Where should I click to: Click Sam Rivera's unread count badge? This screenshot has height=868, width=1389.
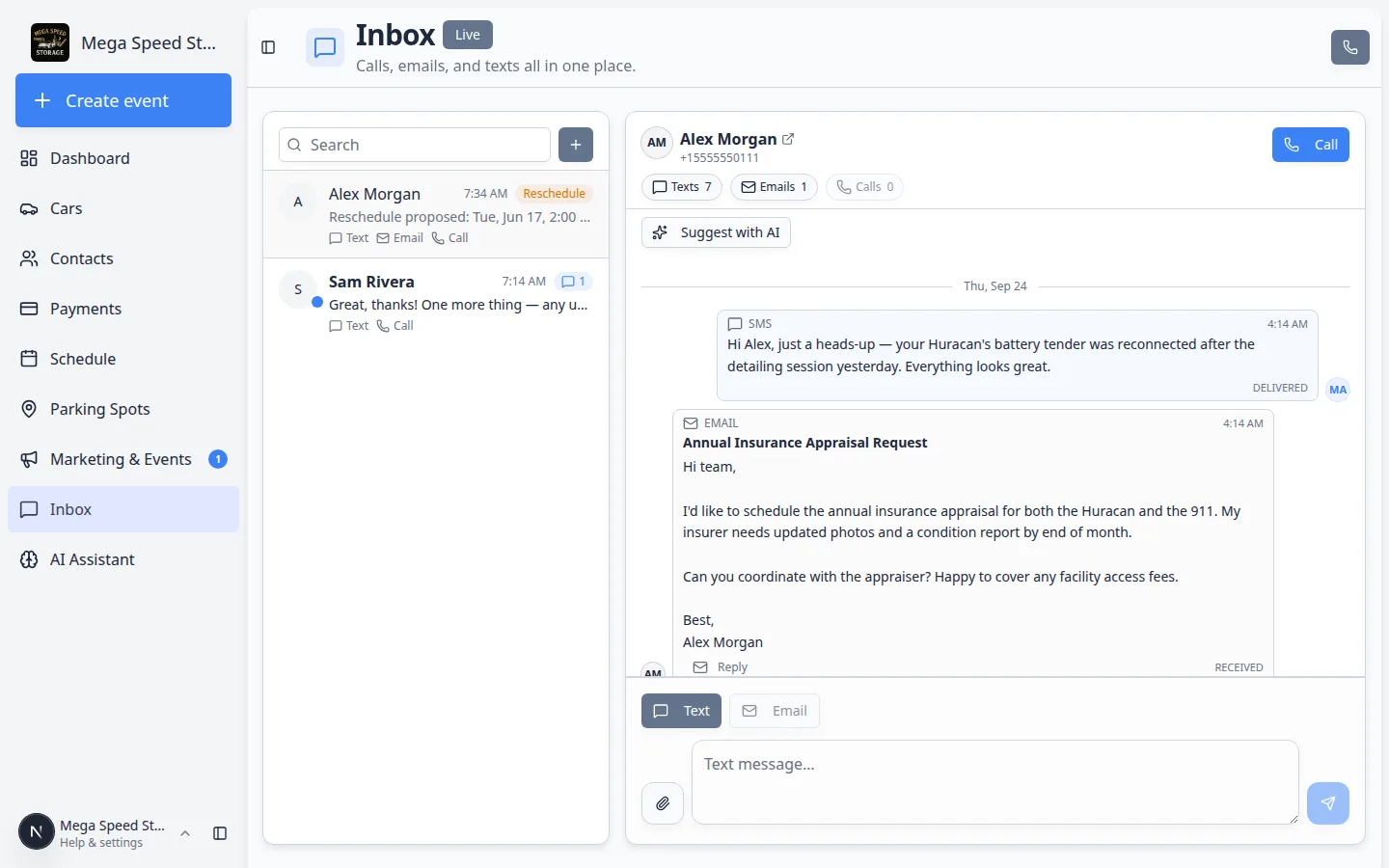tap(574, 282)
